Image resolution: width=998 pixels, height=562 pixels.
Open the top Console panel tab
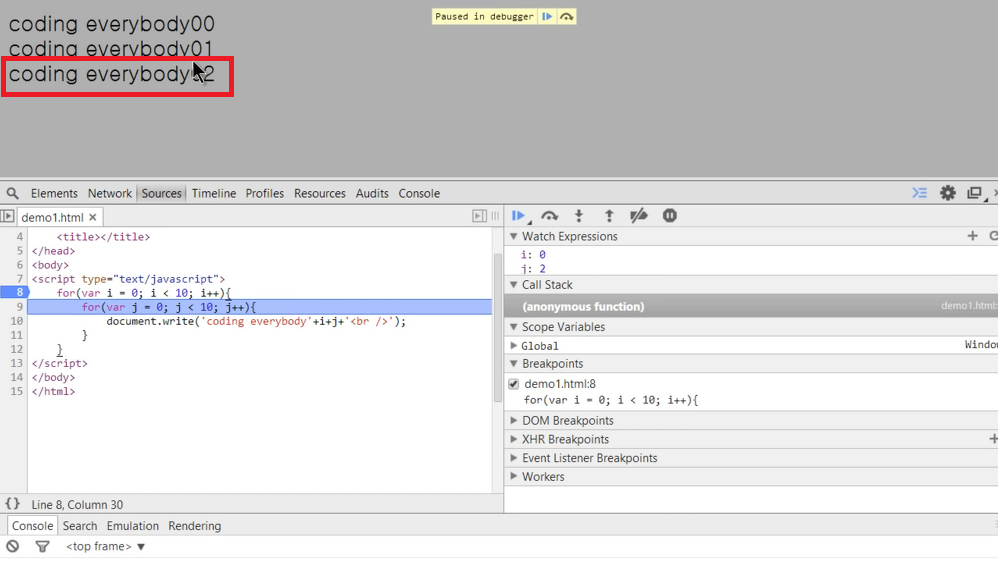(419, 193)
